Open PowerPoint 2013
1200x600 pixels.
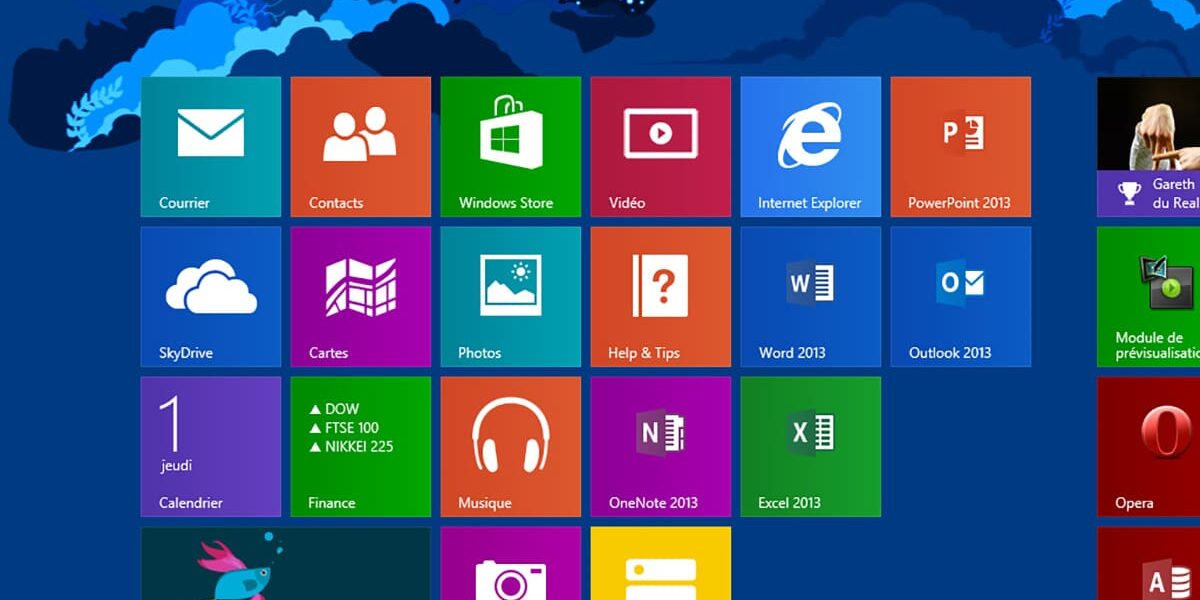pyautogui.click(x=960, y=146)
